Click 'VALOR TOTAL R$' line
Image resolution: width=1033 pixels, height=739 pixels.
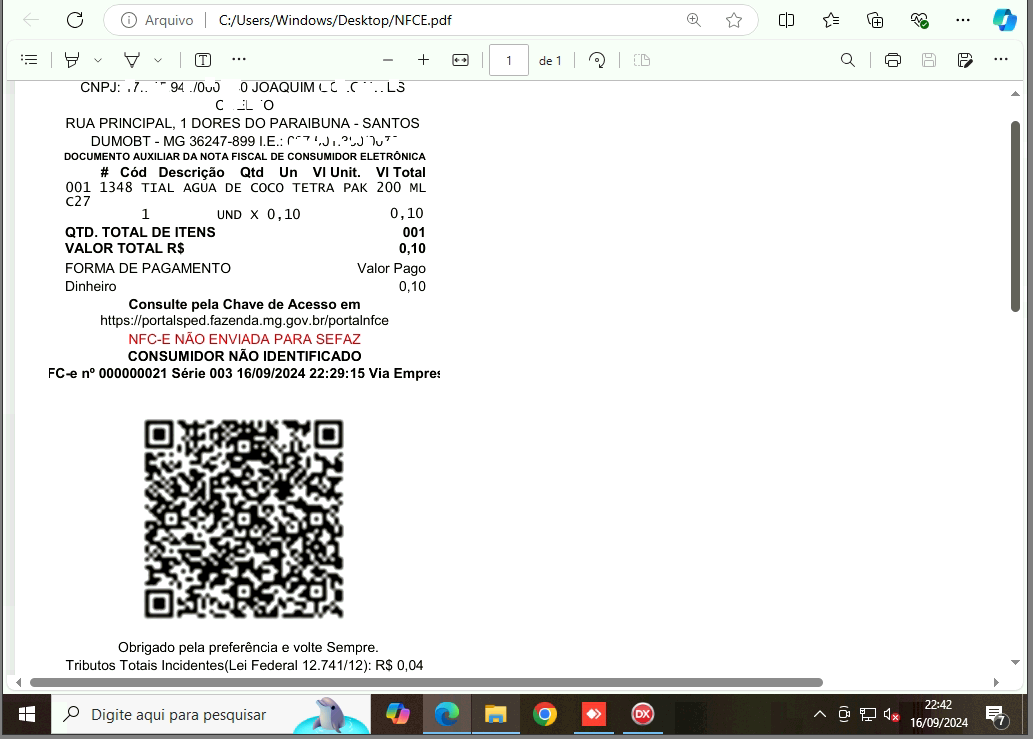pos(245,248)
